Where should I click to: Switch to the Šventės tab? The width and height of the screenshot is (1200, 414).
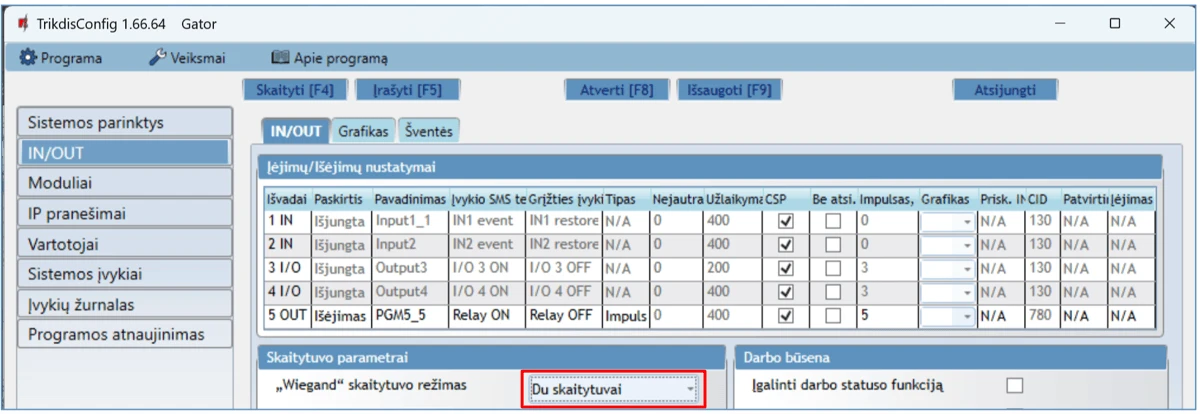[x=429, y=131]
